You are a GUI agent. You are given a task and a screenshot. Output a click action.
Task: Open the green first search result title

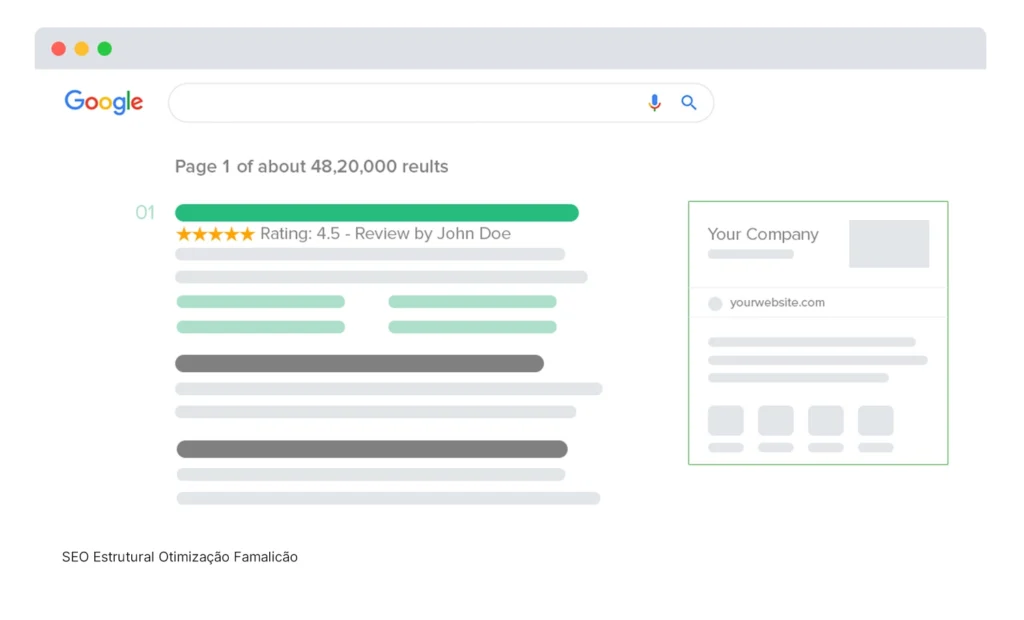[x=377, y=213]
